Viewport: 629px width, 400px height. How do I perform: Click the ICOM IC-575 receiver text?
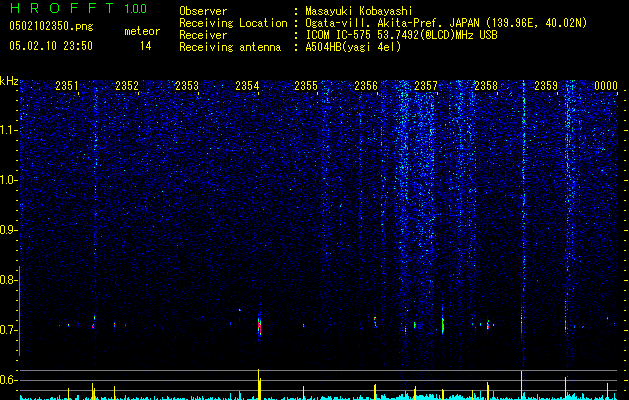click(401, 35)
